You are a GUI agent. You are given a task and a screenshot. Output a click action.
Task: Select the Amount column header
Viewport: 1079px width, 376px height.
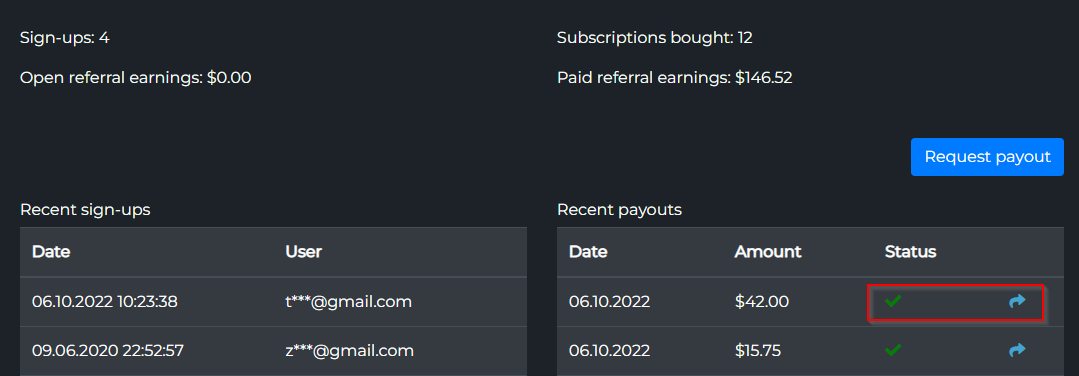[768, 252]
